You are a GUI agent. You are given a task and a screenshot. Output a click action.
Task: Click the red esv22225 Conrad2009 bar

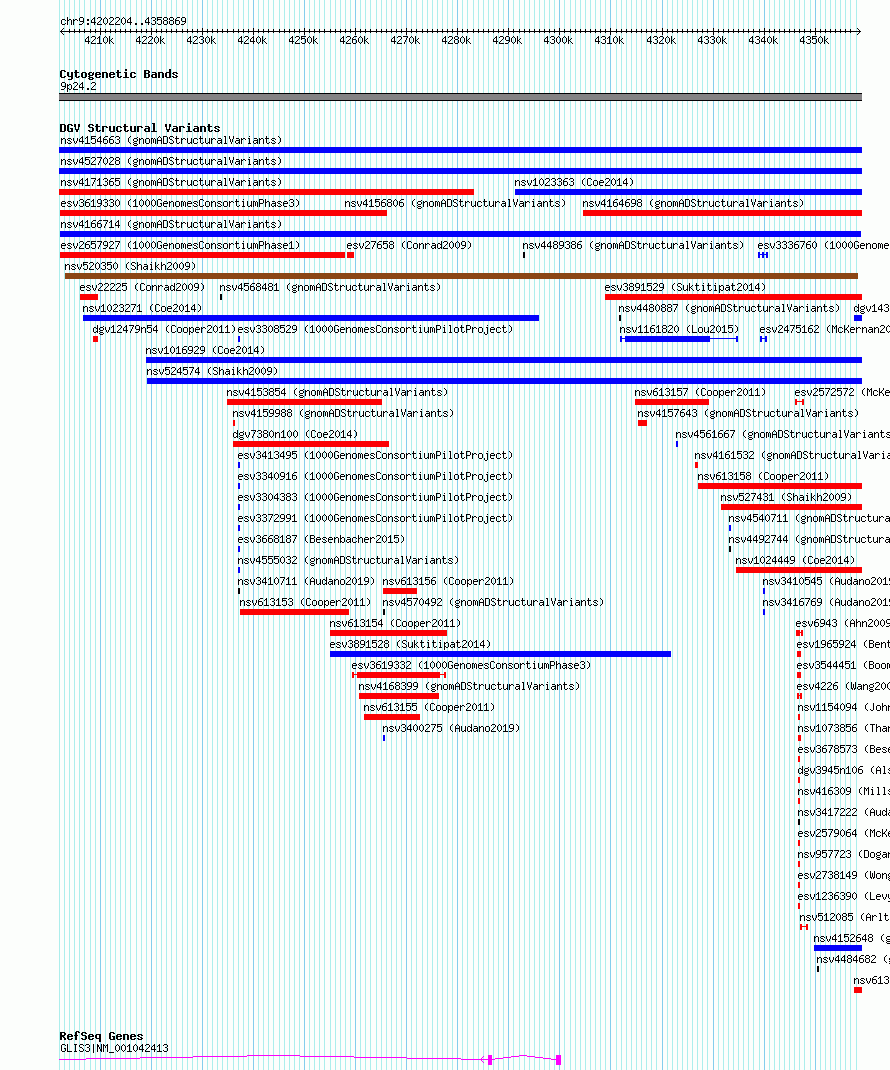click(89, 298)
